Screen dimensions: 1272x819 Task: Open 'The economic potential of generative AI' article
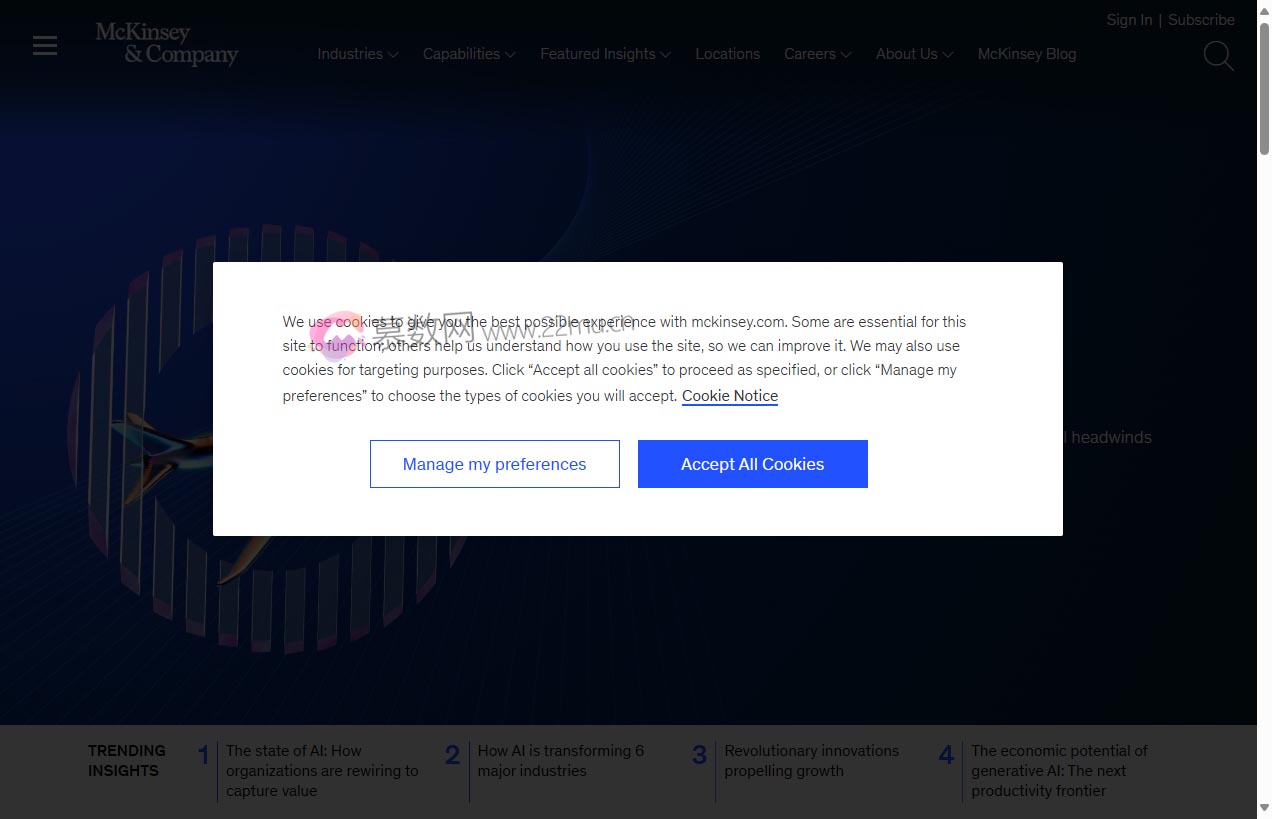(1058, 770)
